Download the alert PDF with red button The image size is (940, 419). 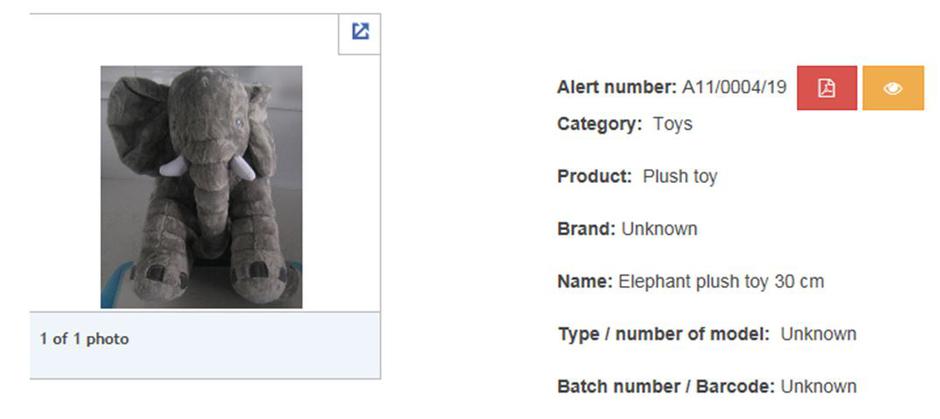(826, 88)
